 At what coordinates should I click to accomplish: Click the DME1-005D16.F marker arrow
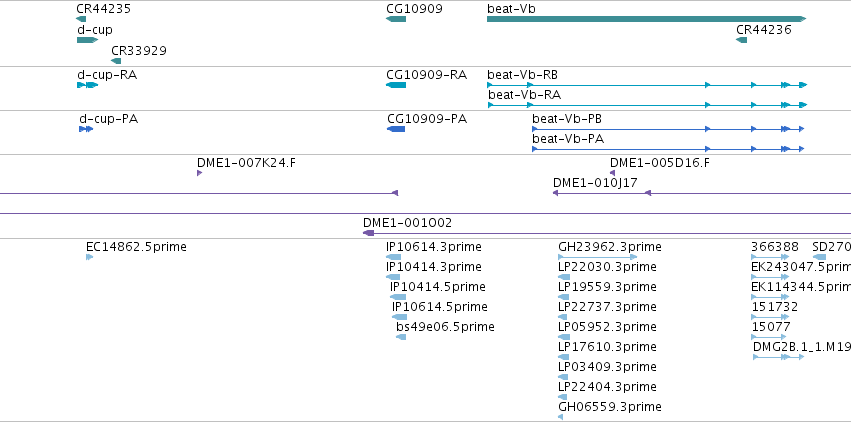click(612, 173)
